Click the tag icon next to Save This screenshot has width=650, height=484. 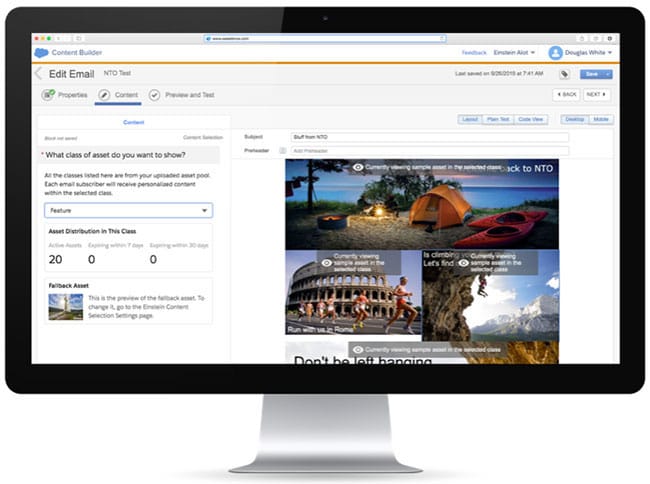(x=565, y=73)
